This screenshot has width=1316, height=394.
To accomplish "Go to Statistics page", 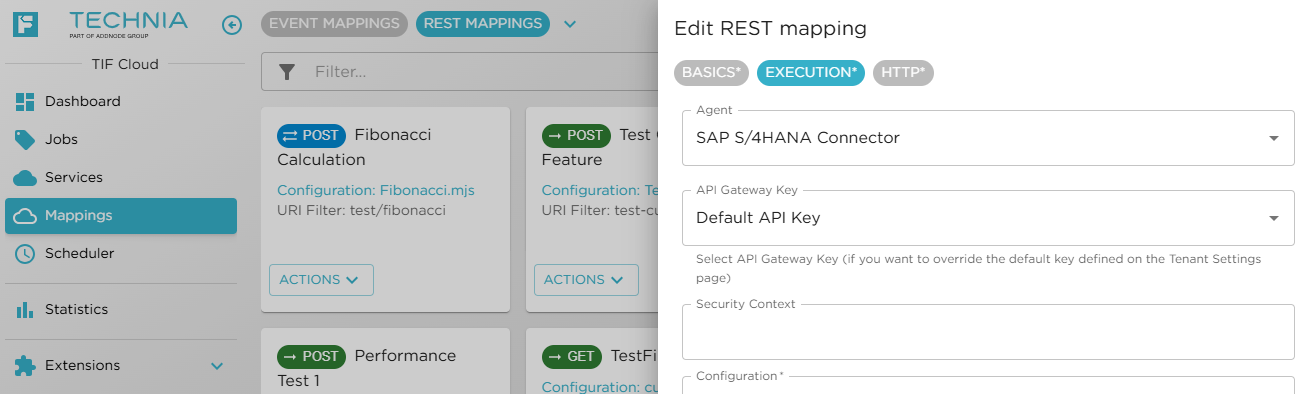I will point(121,309).
